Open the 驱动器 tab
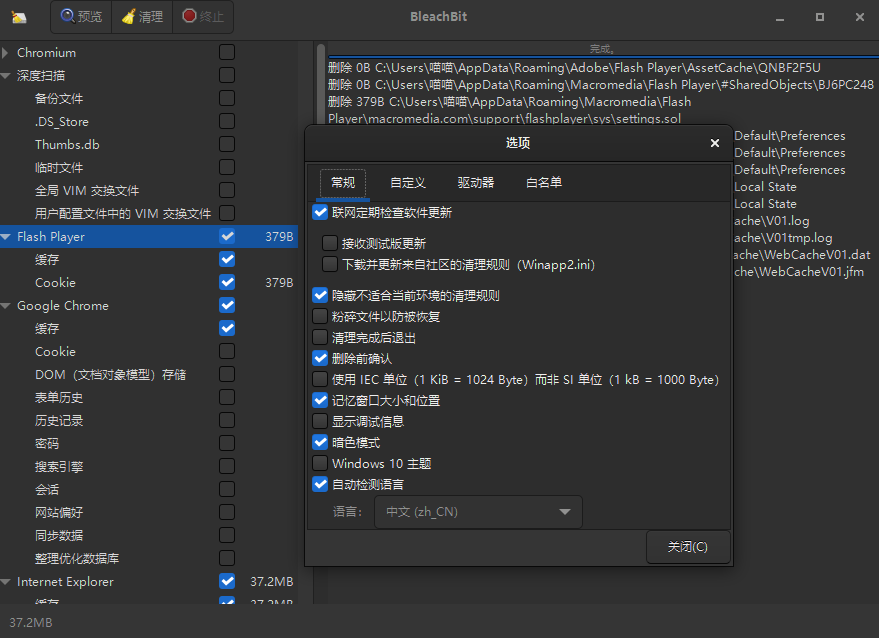This screenshot has height=638, width=879. point(475,183)
